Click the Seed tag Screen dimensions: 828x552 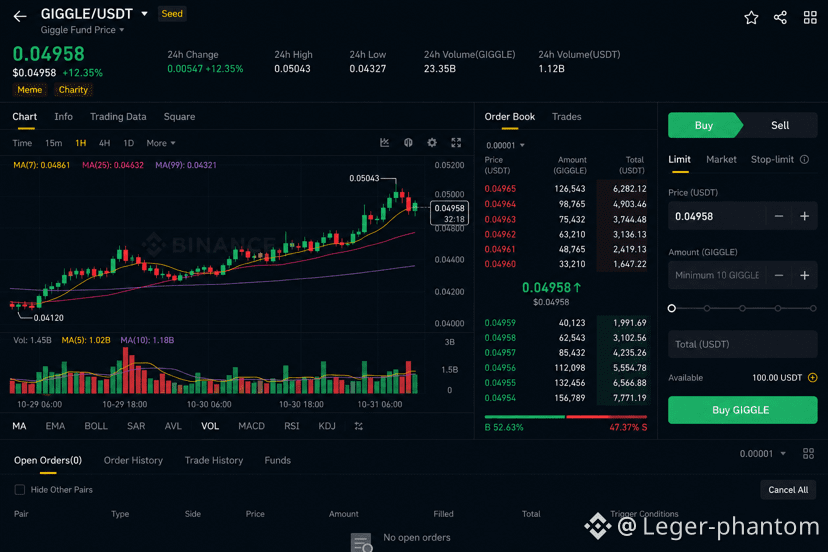click(172, 14)
